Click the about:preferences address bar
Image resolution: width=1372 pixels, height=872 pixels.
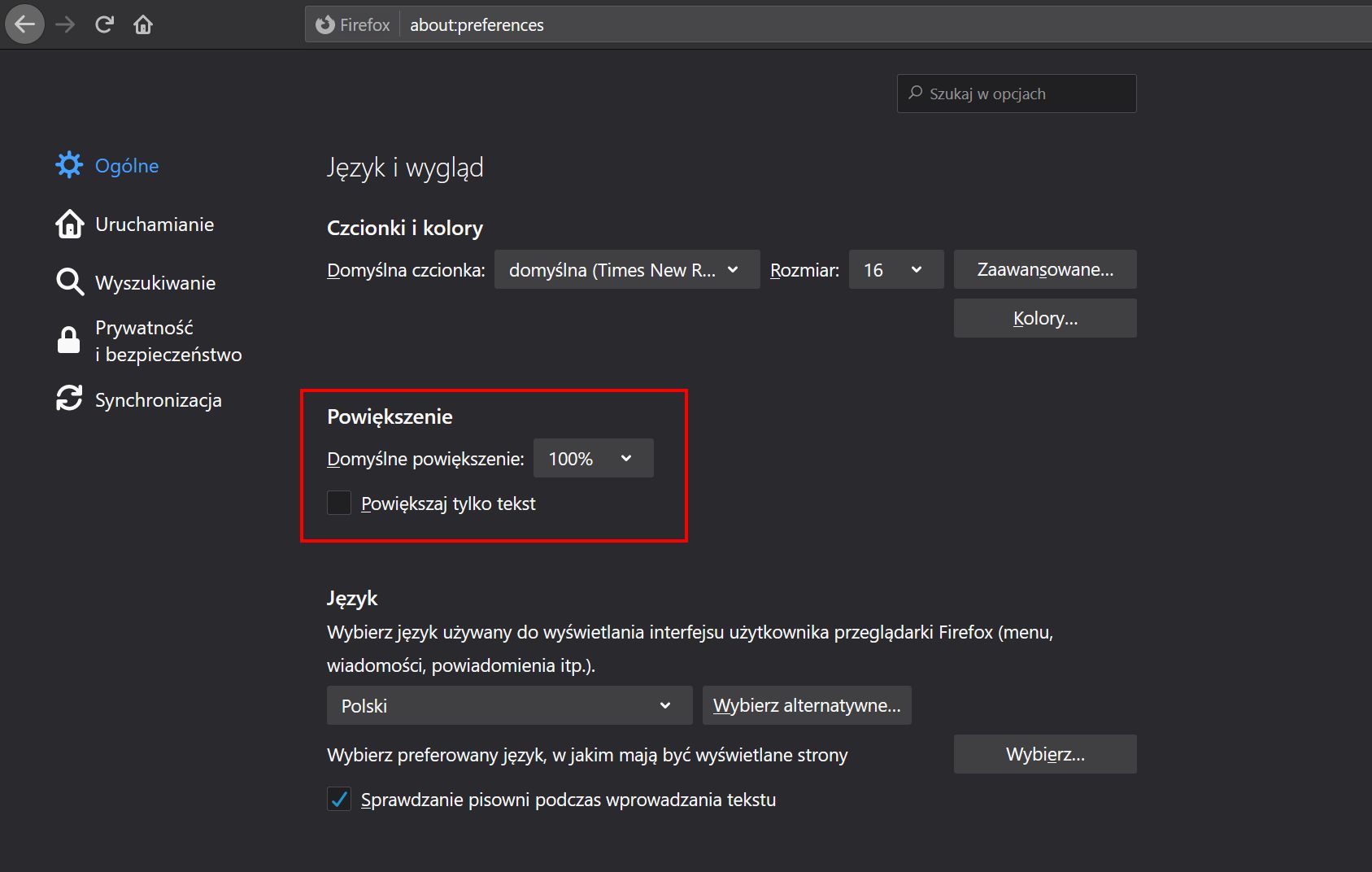coord(838,24)
